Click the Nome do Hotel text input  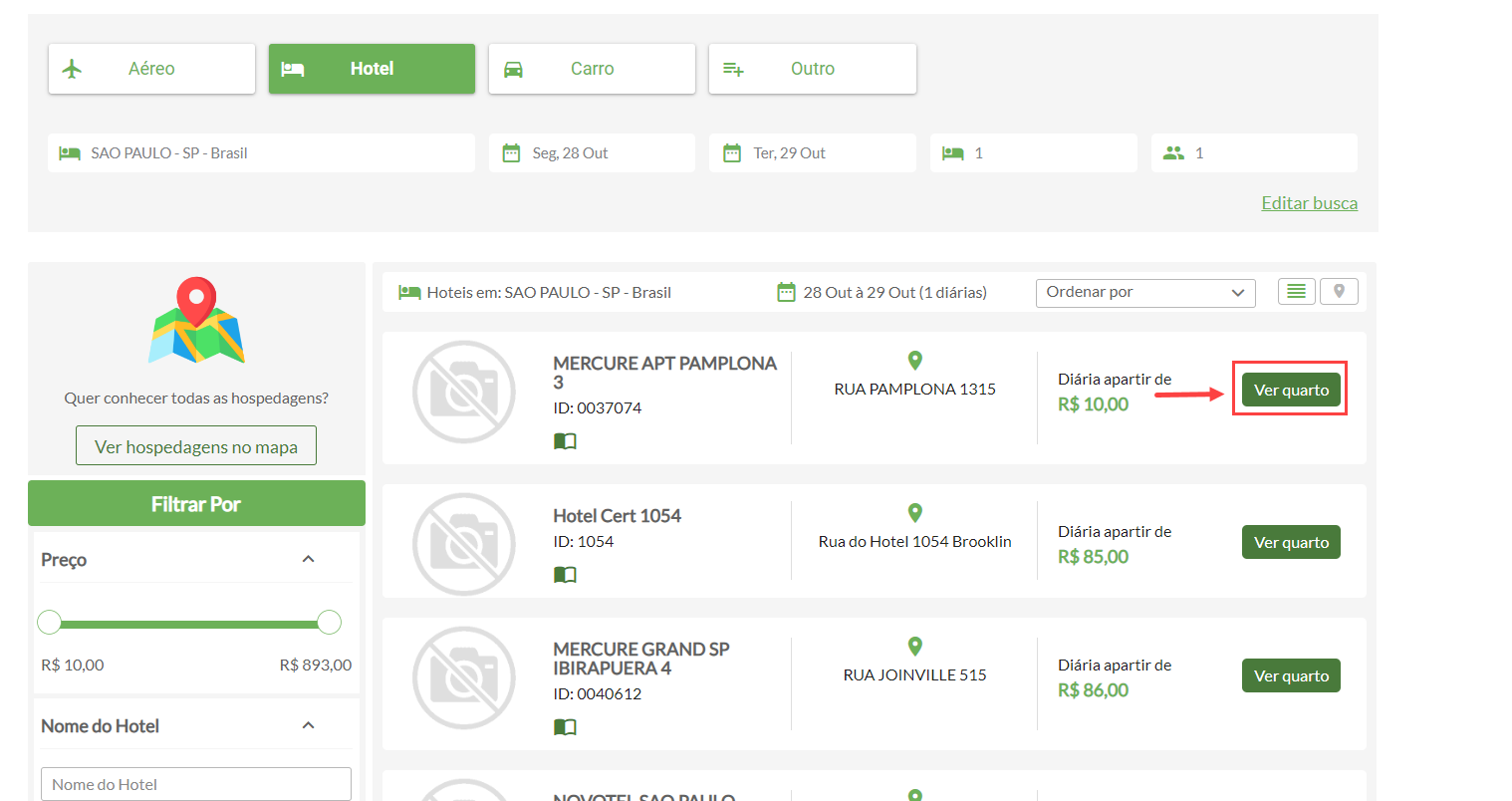[x=196, y=784]
